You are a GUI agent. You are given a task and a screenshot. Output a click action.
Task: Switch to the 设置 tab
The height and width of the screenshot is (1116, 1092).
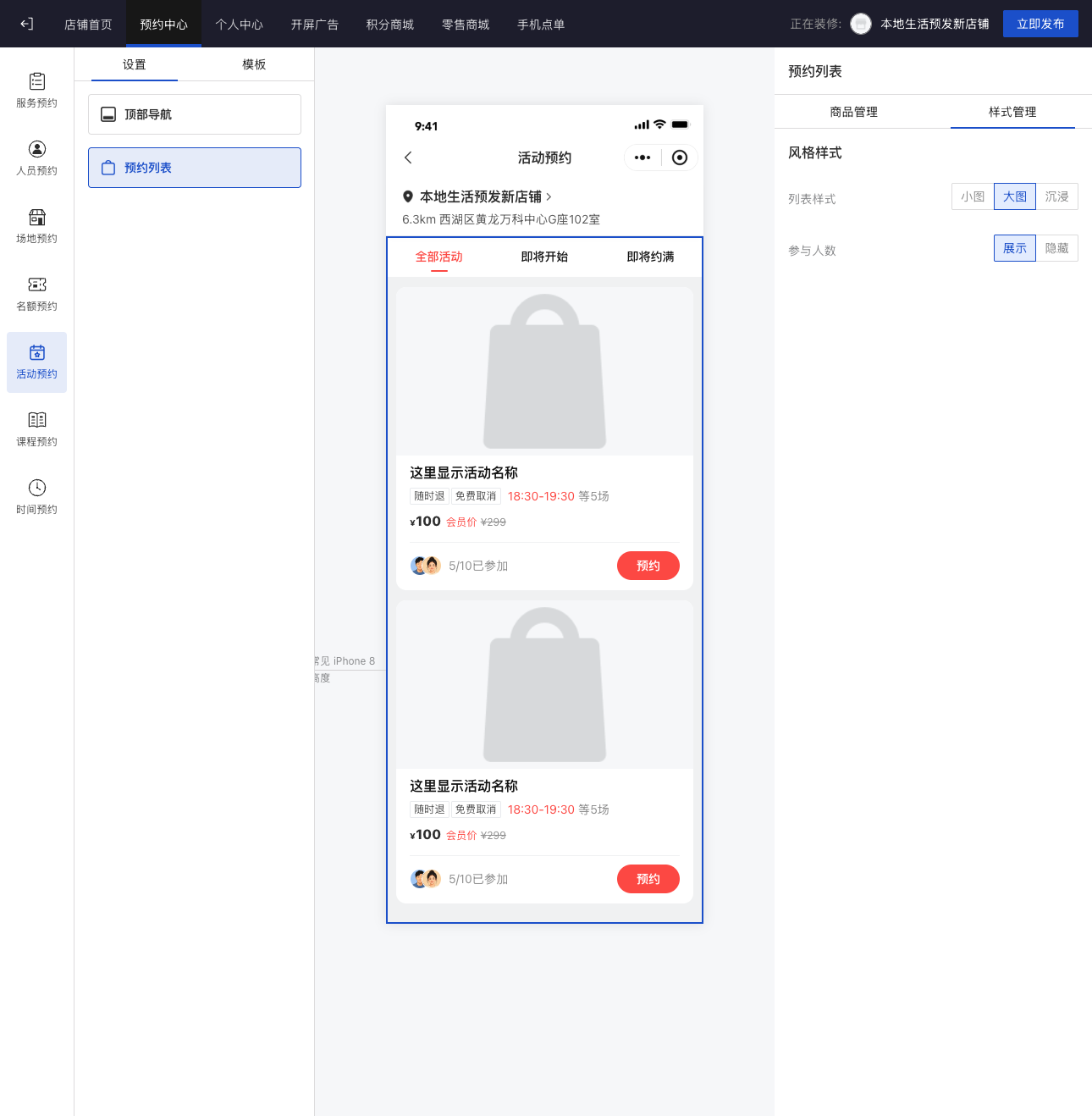click(x=135, y=64)
